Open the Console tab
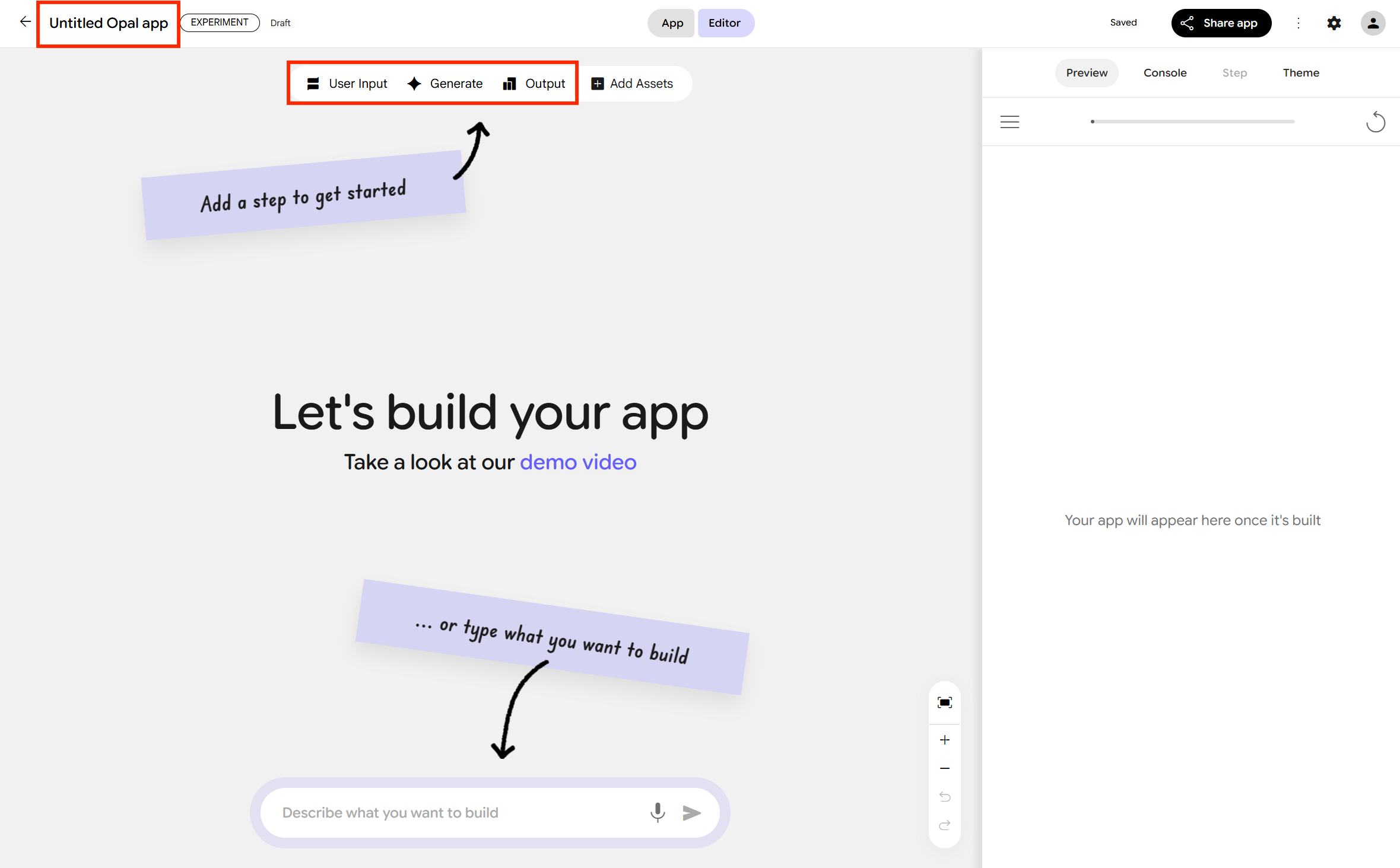This screenshot has width=1400, height=868. coord(1164,73)
